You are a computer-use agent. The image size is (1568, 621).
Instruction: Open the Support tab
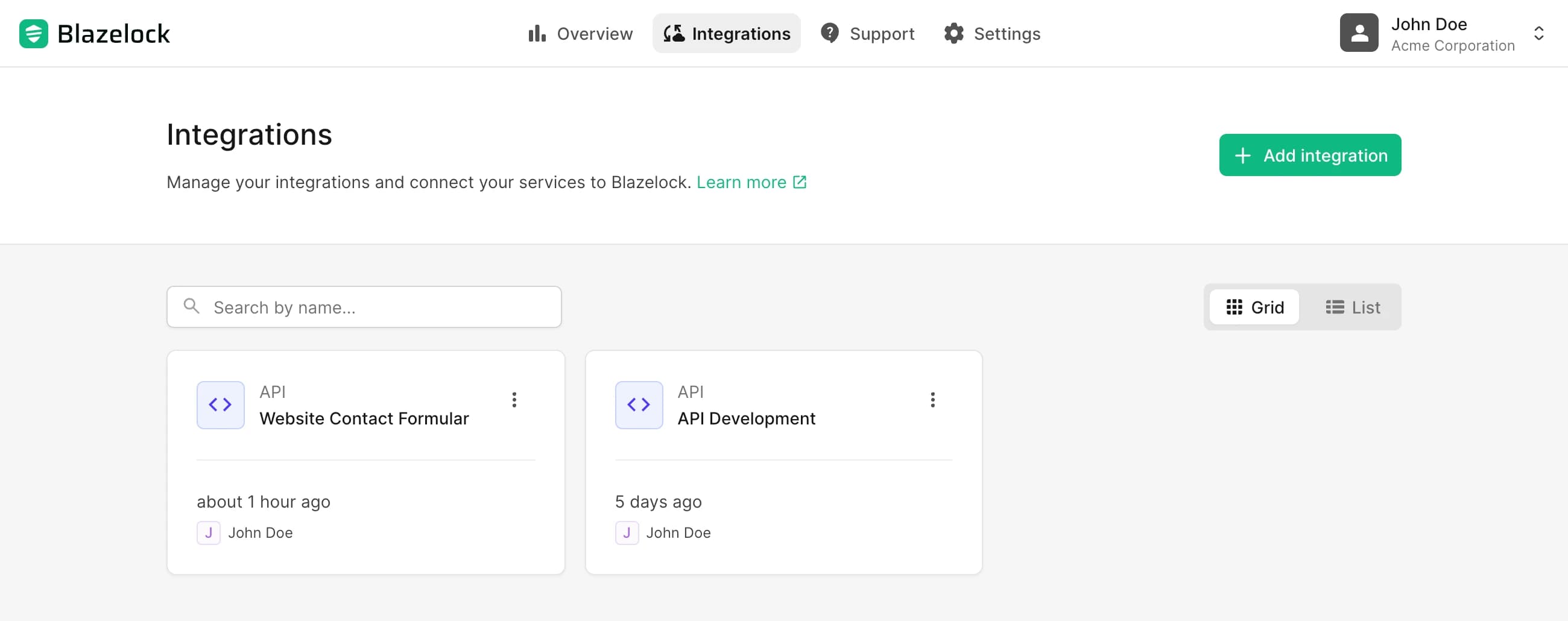click(x=867, y=34)
